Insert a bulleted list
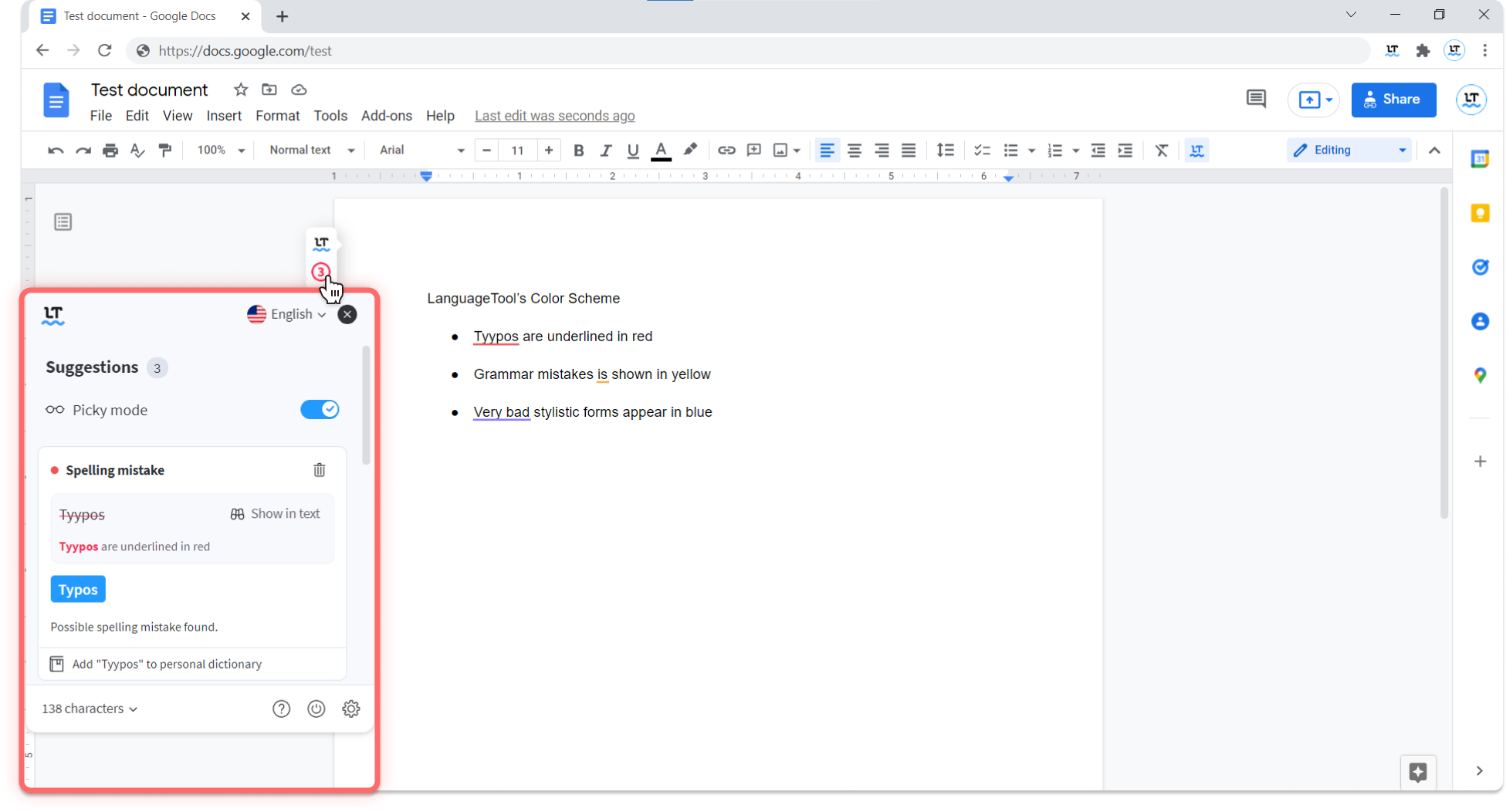This screenshot has height=812, width=1506. click(1010, 151)
